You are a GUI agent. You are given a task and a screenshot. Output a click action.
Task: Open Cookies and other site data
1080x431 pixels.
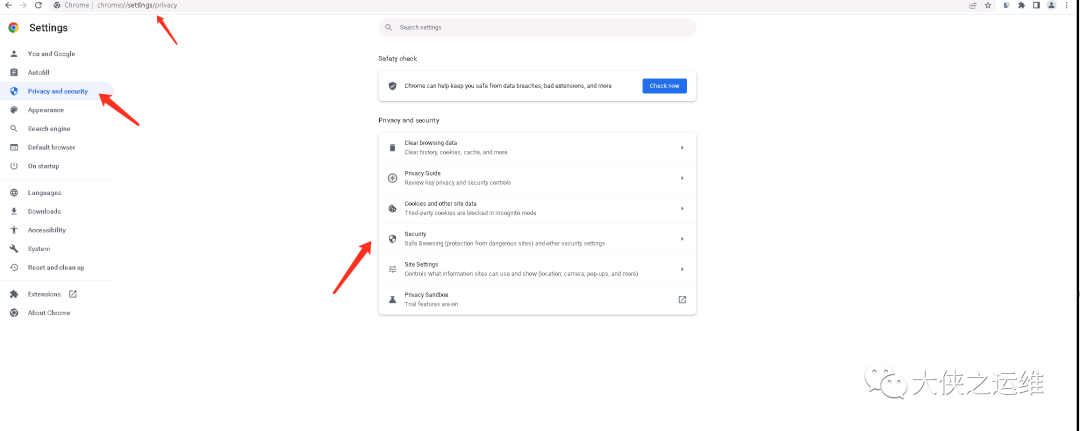(x=537, y=208)
